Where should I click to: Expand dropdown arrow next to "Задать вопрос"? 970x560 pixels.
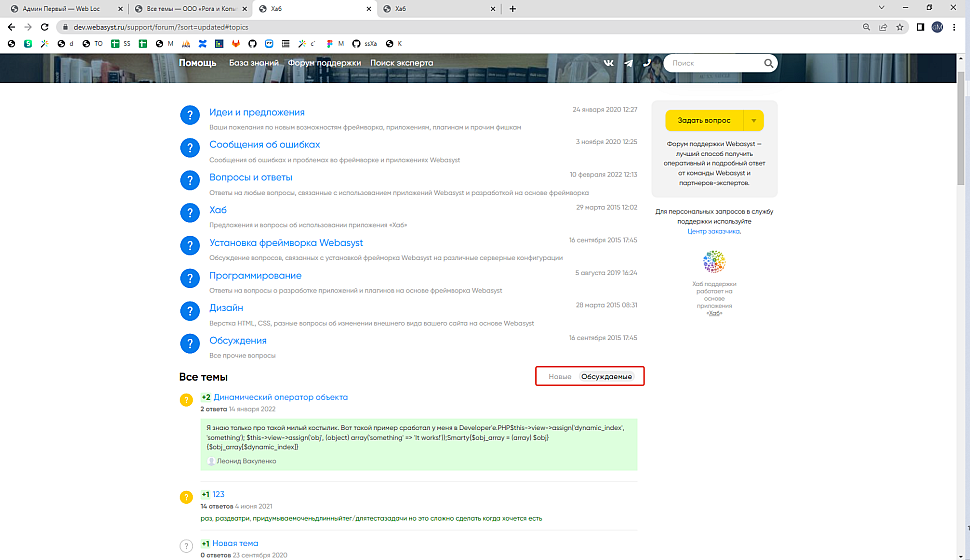pos(753,120)
